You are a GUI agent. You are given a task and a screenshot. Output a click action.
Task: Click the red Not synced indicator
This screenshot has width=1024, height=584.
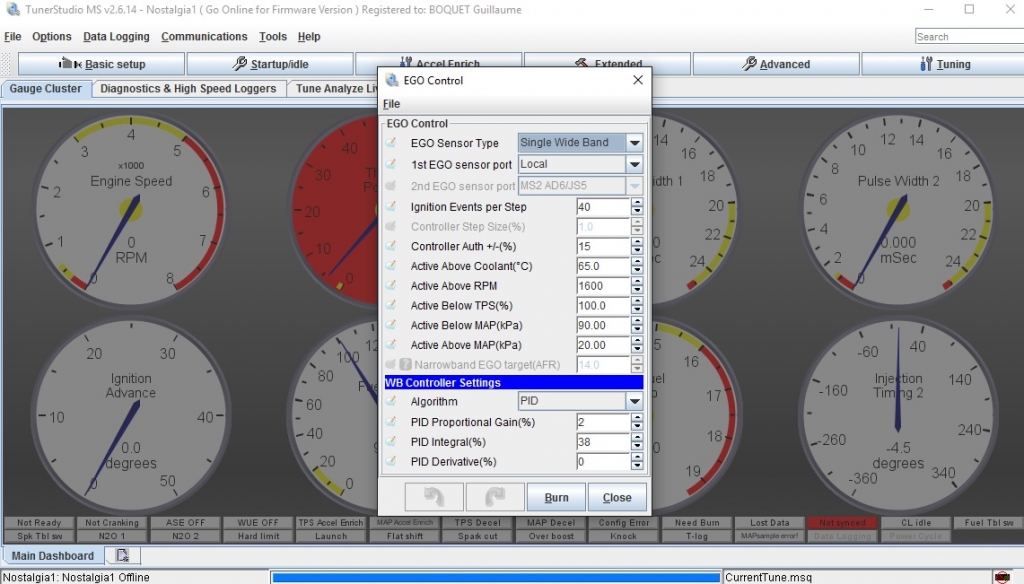point(842,523)
